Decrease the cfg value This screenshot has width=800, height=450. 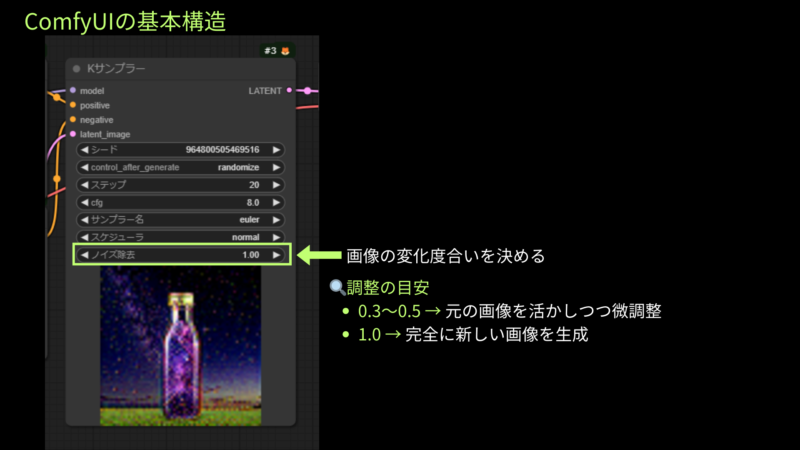coord(85,203)
